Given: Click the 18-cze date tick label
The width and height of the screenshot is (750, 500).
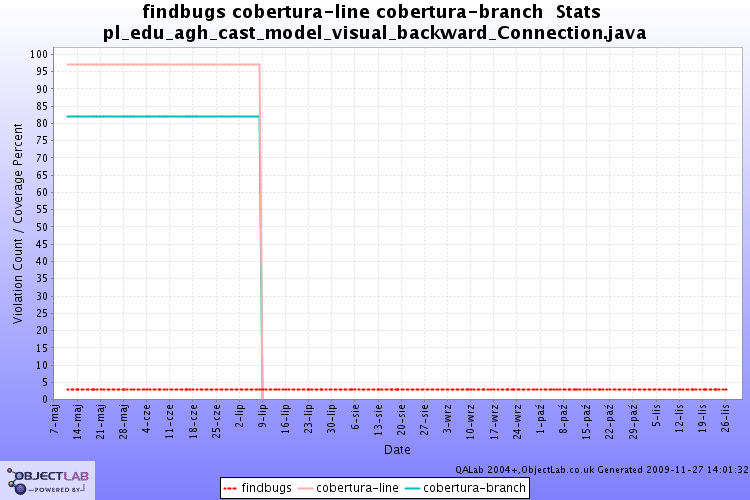Looking at the screenshot, I should (x=193, y=421).
